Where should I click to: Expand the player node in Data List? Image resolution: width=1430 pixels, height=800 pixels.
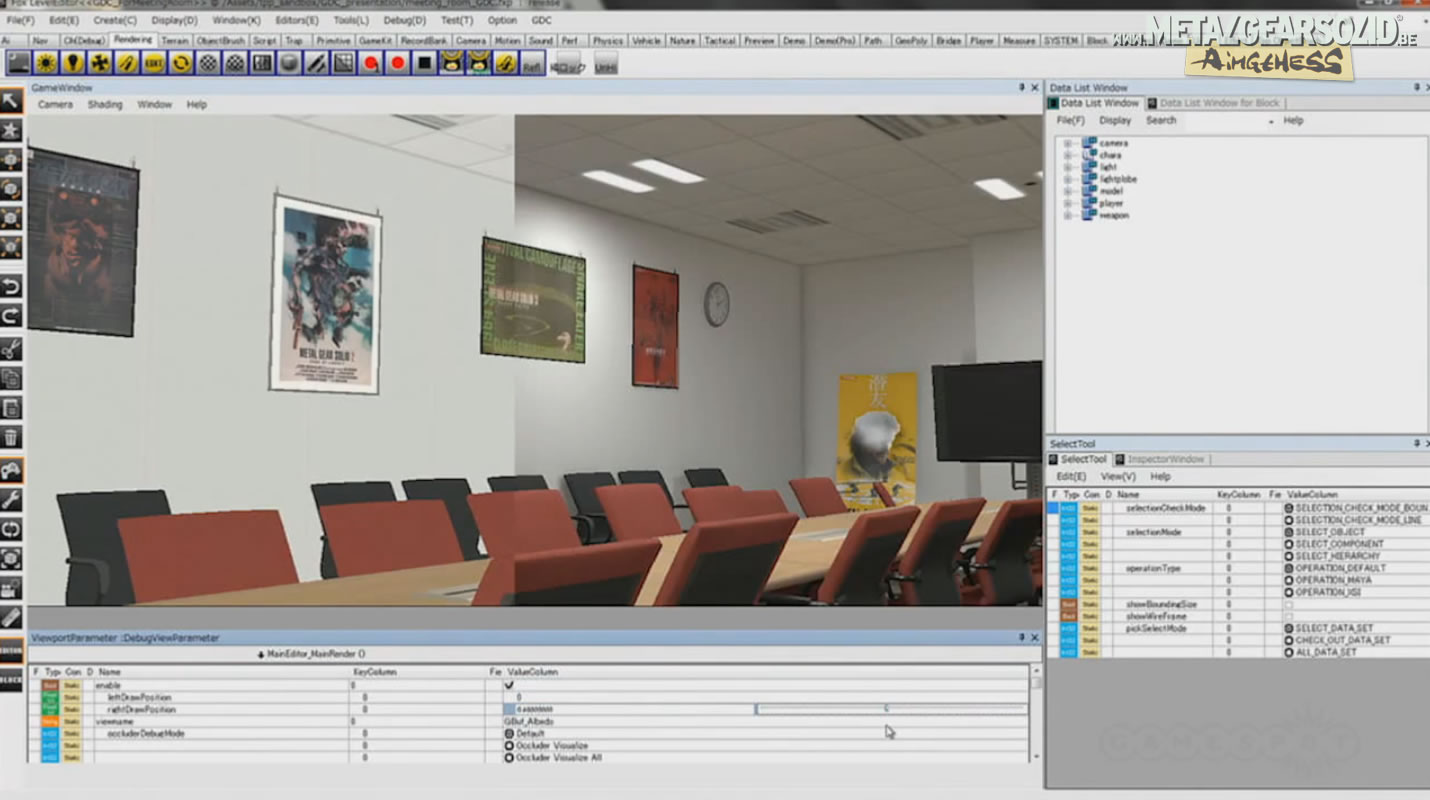(1067, 203)
